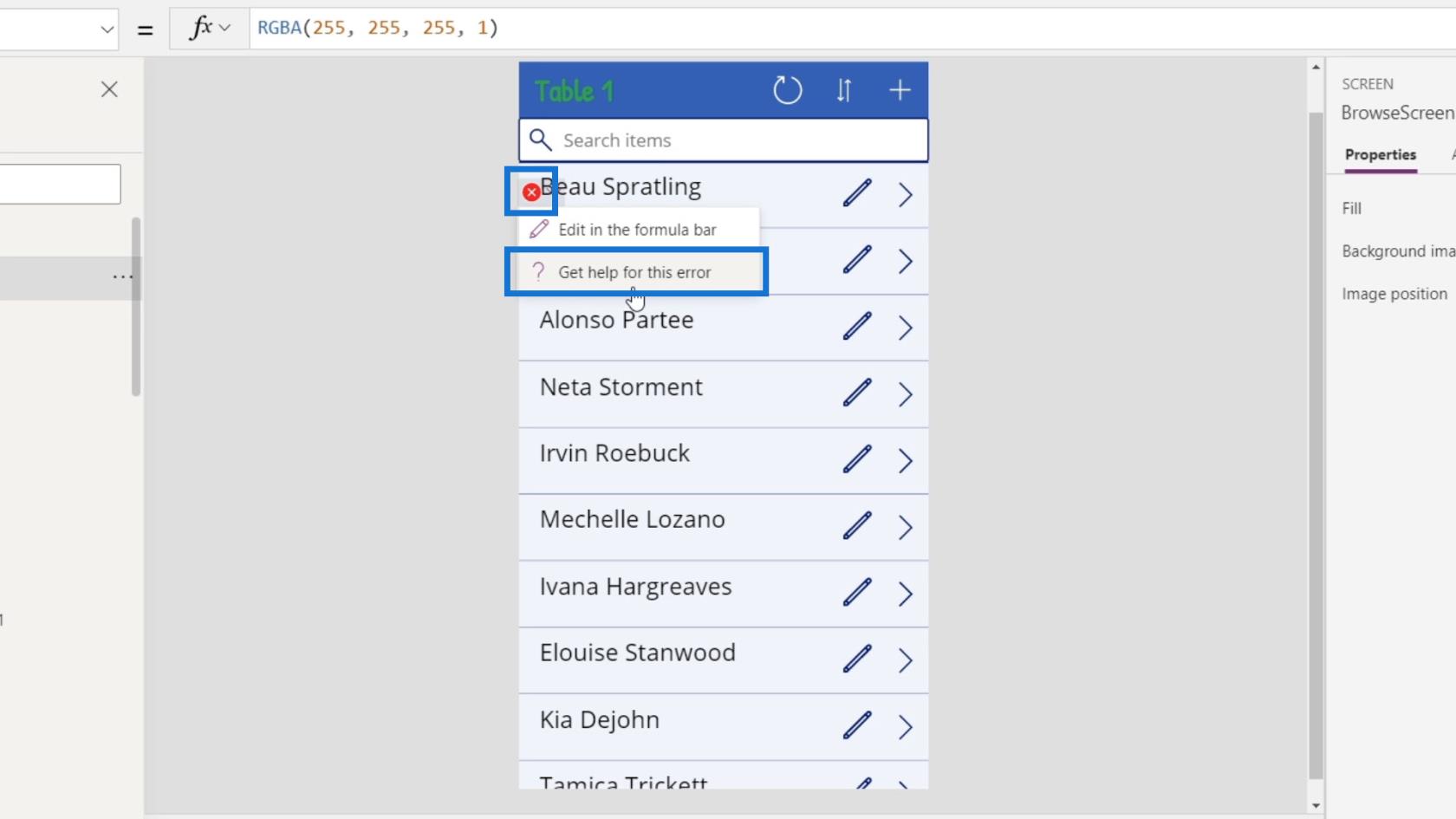The width and height of the screenshot is (1456, 819).
Task: Click the Background image property label
Action: tap(1398, 251)
